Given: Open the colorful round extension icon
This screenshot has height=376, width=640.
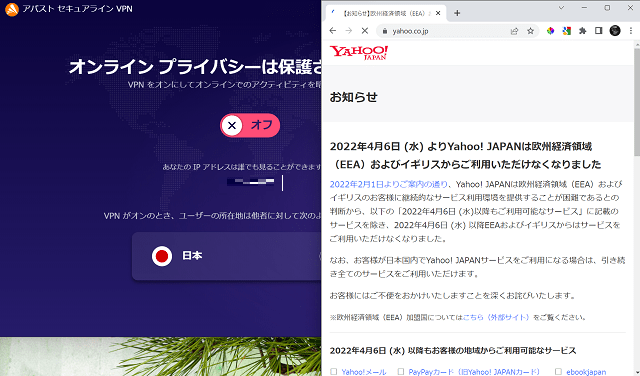Looking at the screenshot, I should (550, 31).
